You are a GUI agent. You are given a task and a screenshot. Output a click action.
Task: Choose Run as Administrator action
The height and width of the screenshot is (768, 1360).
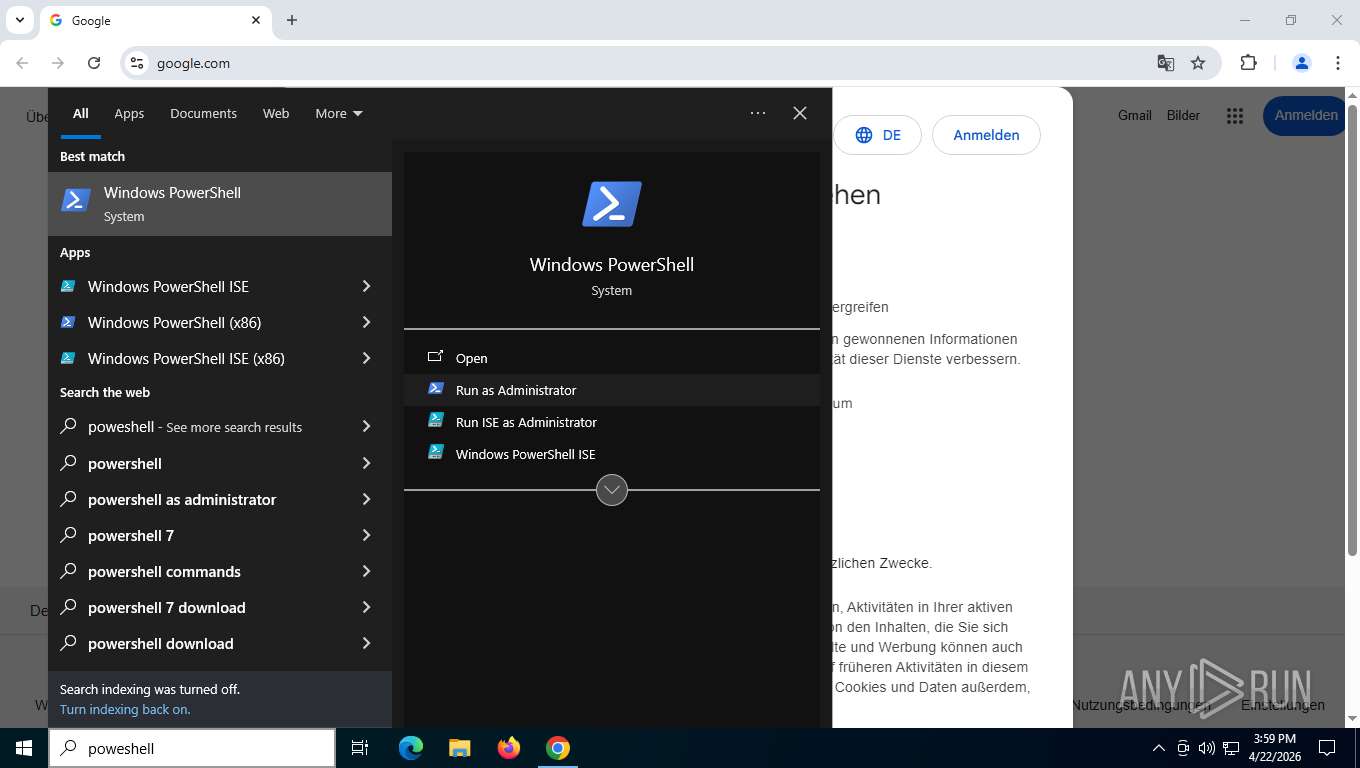click(x=612, y=390)
